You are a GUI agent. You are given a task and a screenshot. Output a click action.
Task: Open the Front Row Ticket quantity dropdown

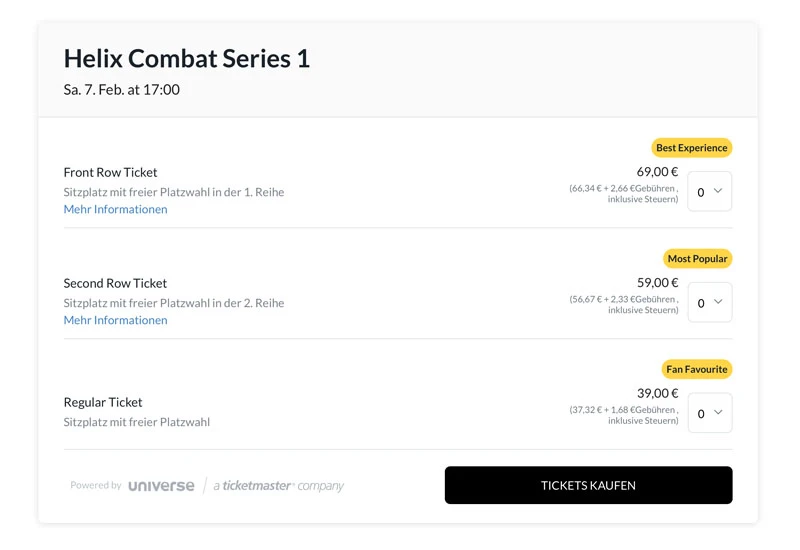709,192
